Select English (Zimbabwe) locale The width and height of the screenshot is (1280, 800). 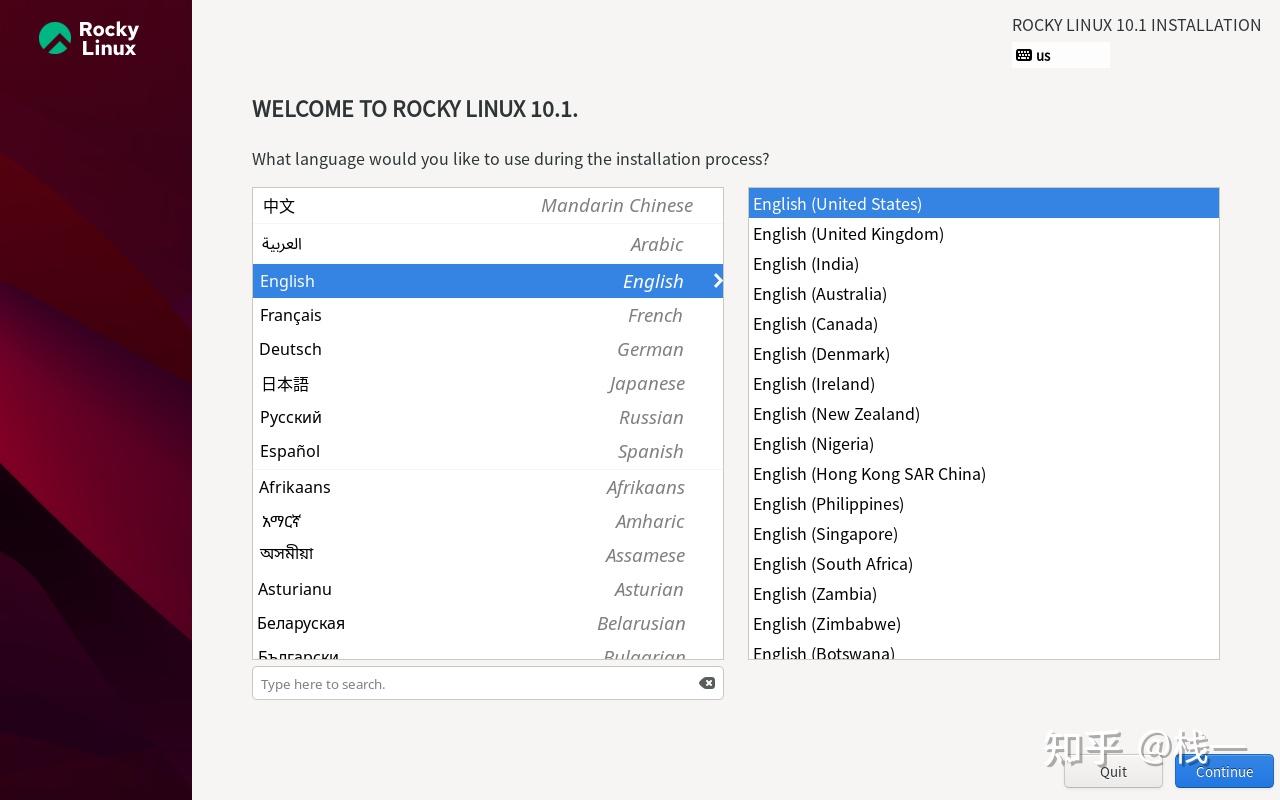pyautogui.click(x=984, y=623)
